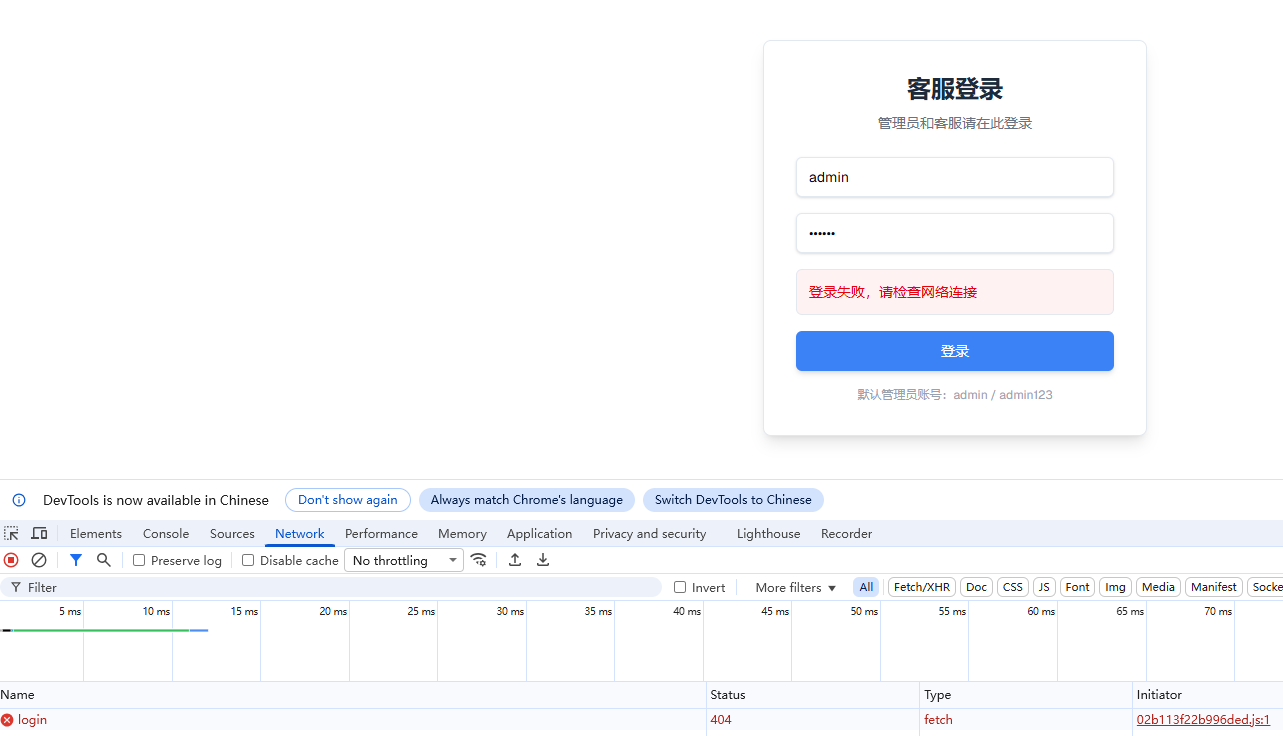
Task: Open the Recorder tab
Action: [846, 534]
